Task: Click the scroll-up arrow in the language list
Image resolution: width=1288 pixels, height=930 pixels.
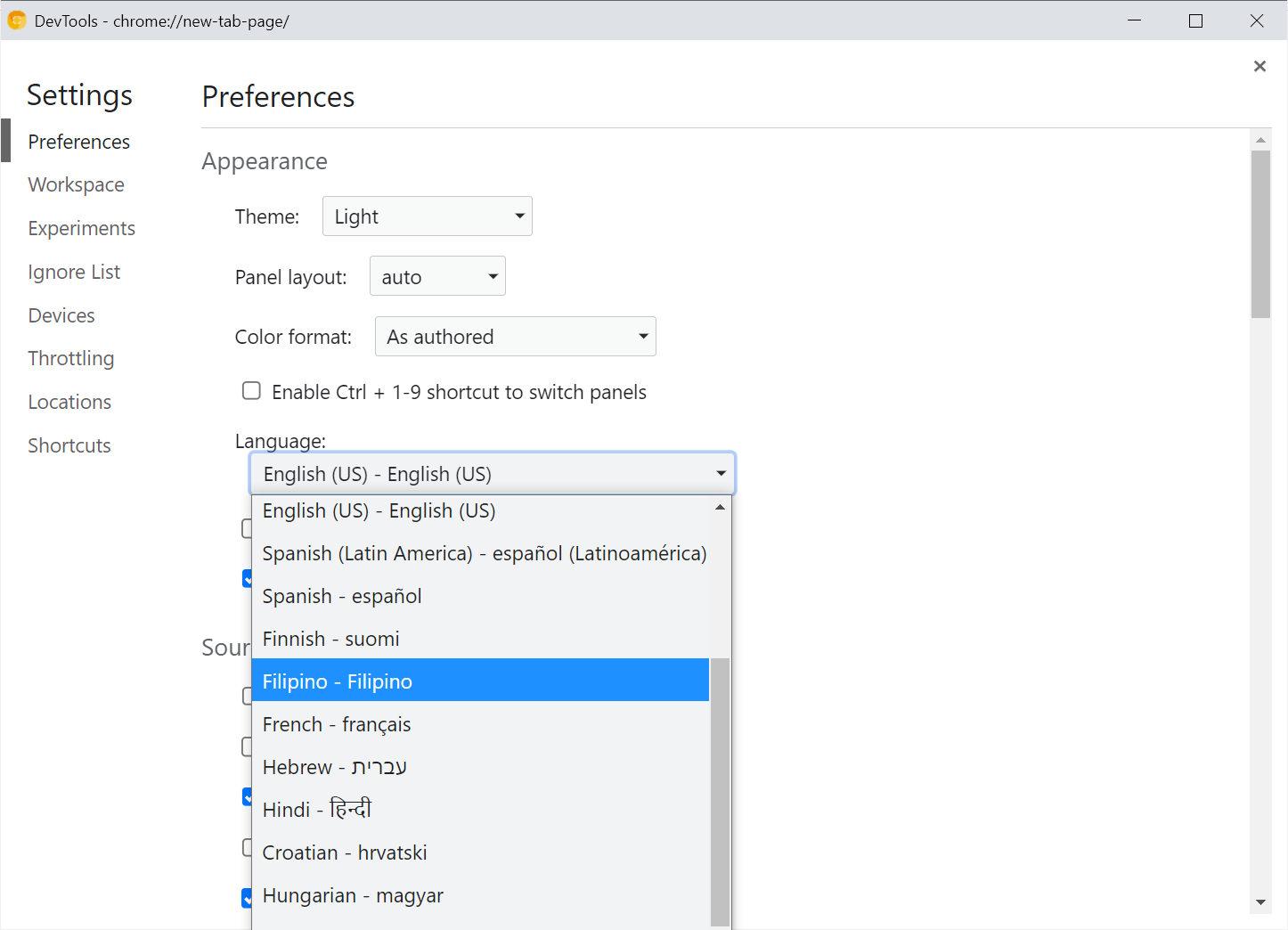Action: click(720, 506)
